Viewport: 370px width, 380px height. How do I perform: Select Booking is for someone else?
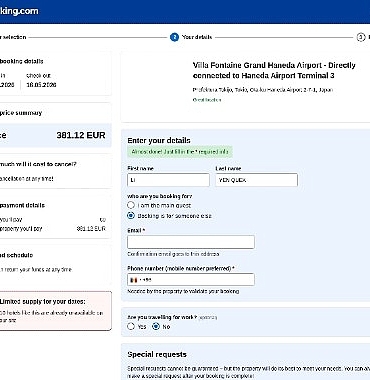click(x=131, y=216)
